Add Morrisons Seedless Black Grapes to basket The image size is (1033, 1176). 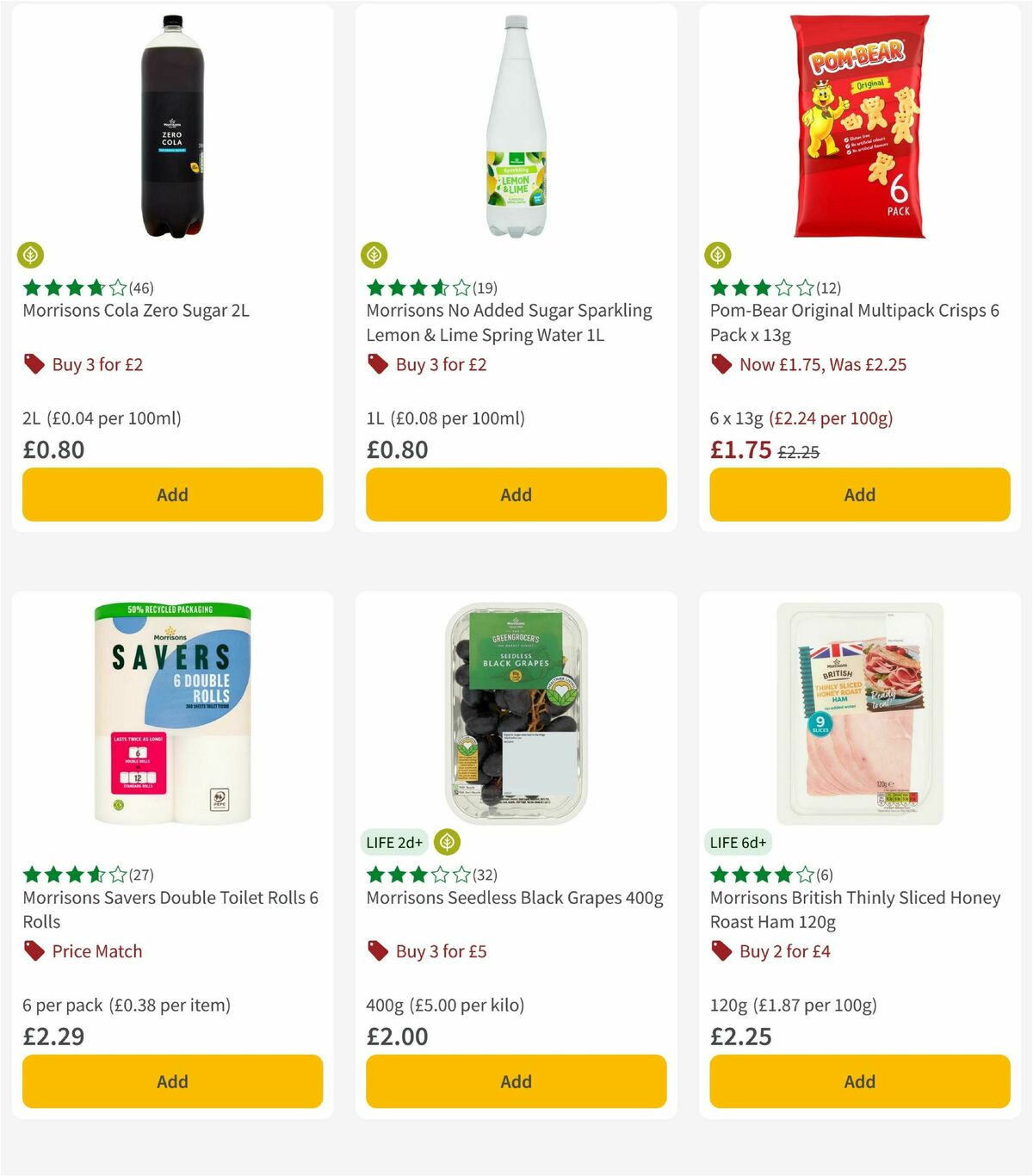[x=515, y=1081]
